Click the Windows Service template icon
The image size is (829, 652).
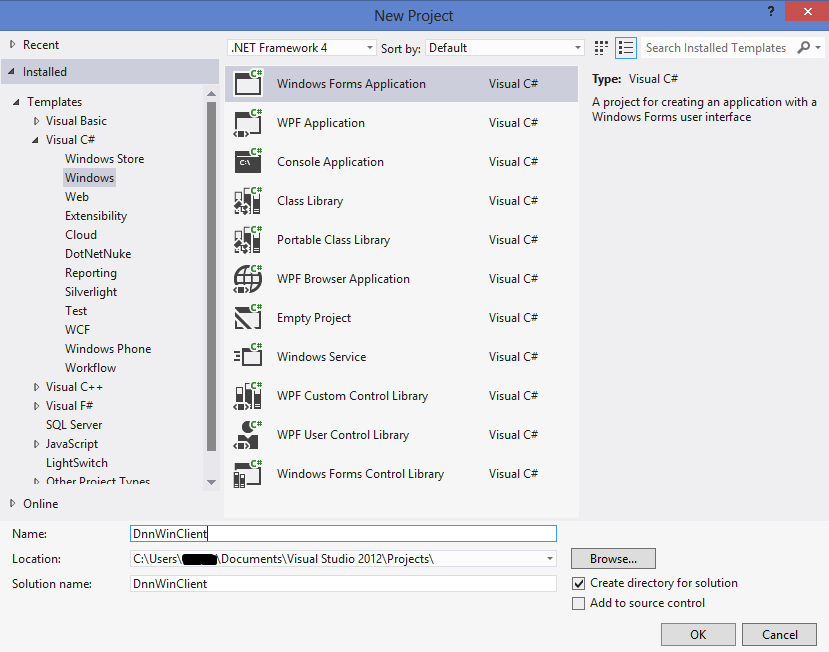248,357
